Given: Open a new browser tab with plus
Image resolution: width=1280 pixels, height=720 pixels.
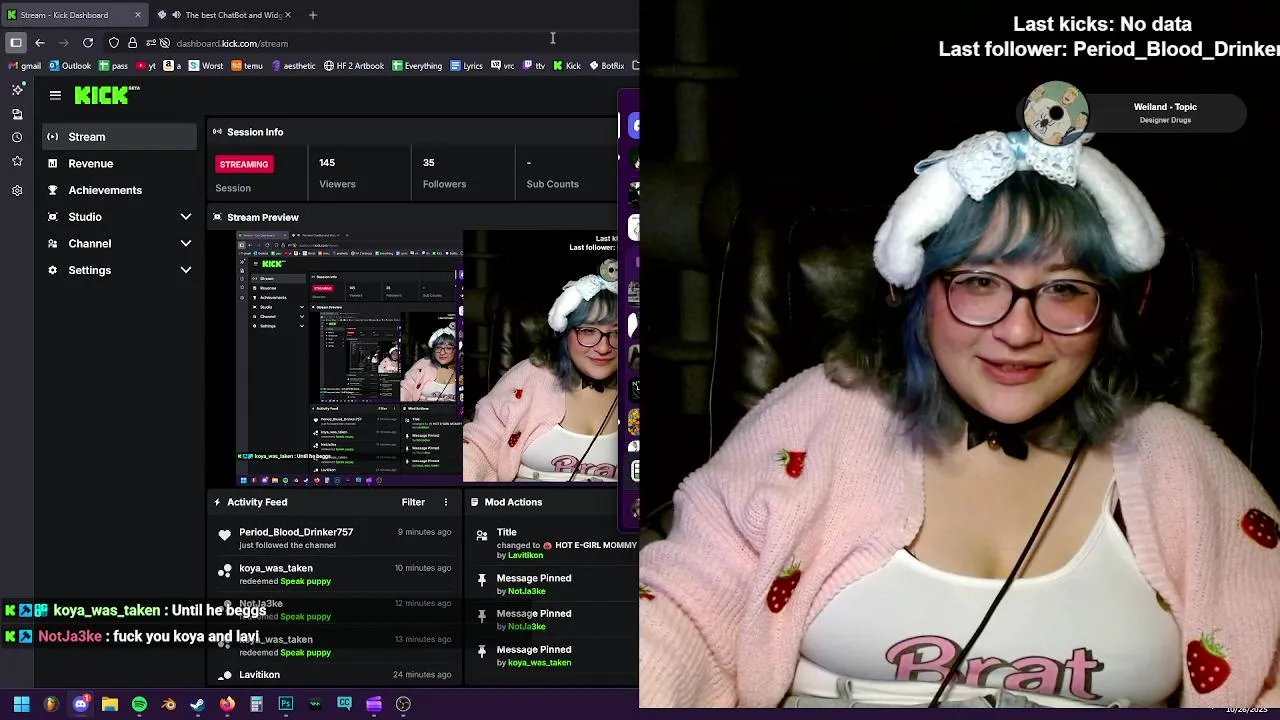Looking at the screenshot, I should [x=312, y=15].
